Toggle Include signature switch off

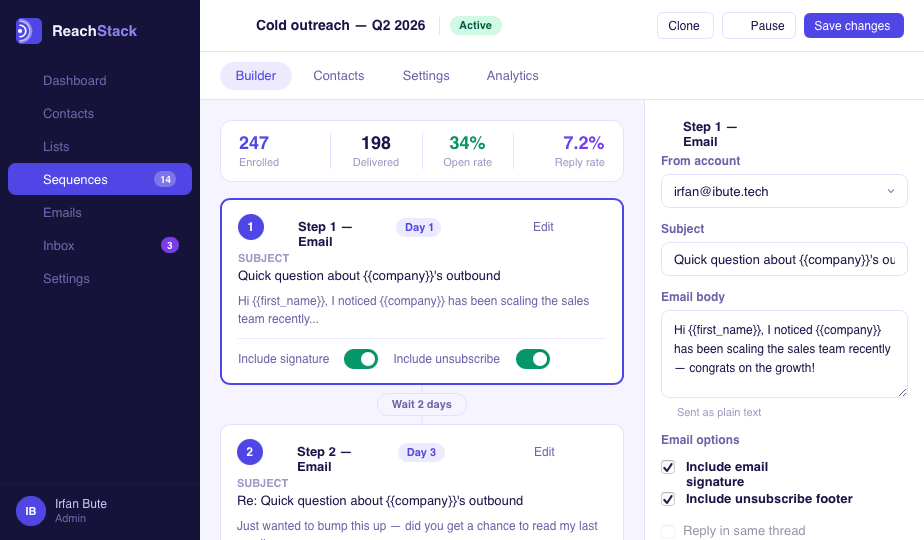tap(361, 358)
